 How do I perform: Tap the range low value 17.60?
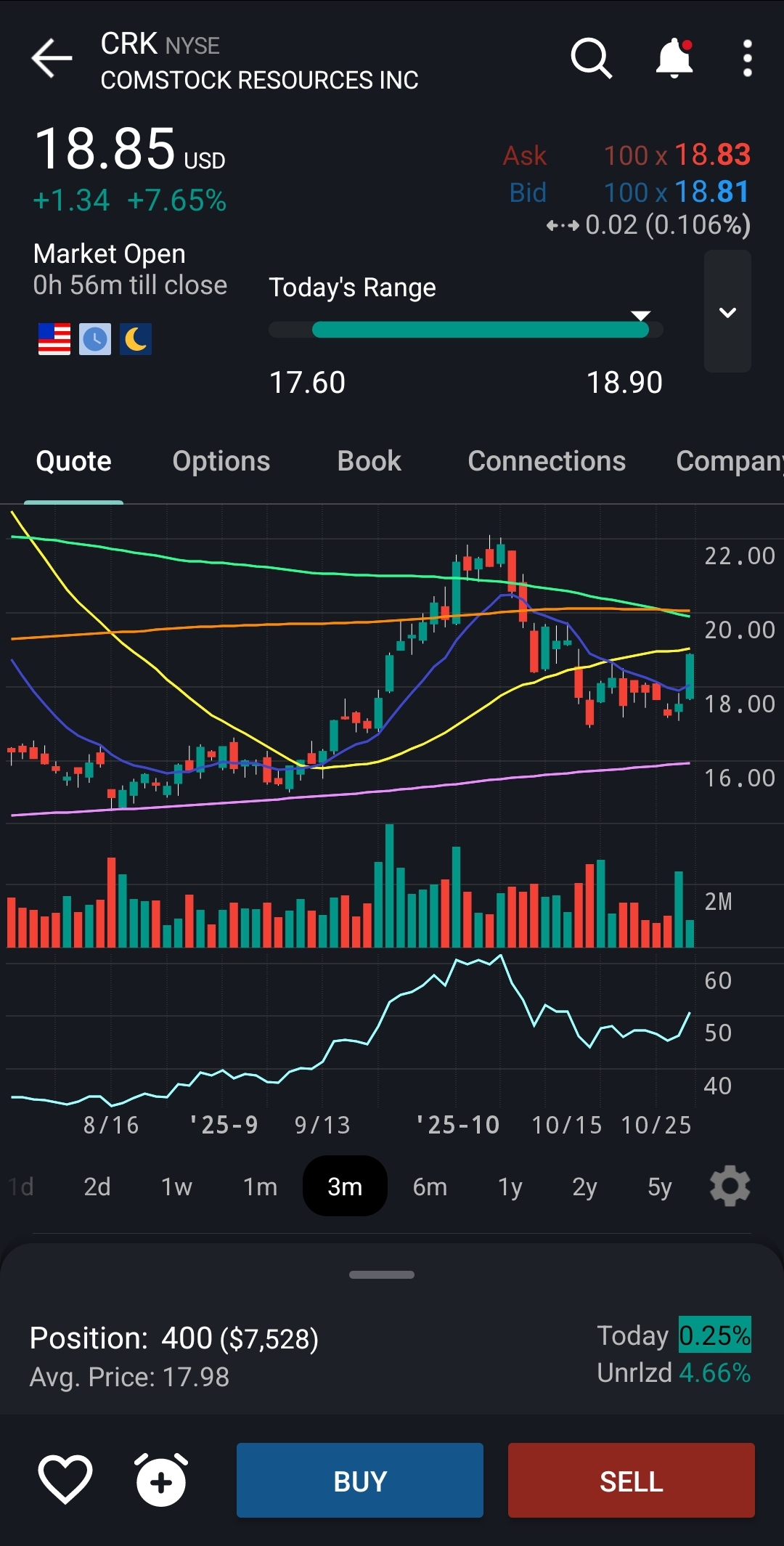click(307, 383)
